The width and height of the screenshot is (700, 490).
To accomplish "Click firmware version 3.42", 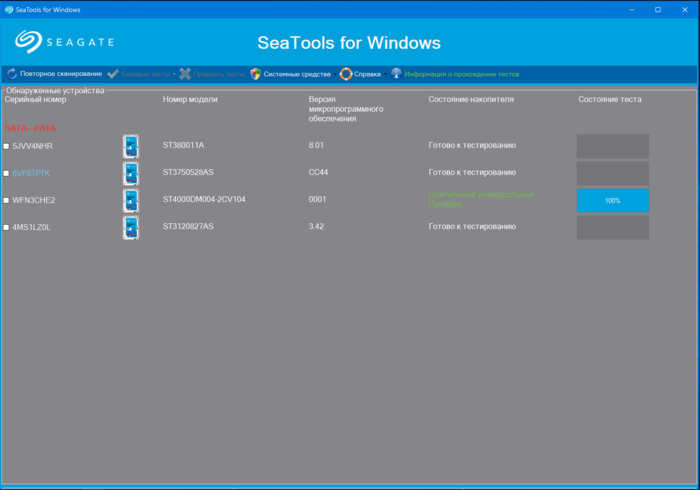I will pyautogui.click(x=316, y=226).
